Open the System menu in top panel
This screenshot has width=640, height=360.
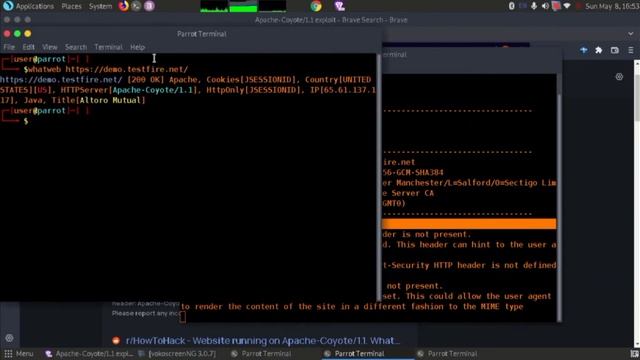[x=100, y=6]
